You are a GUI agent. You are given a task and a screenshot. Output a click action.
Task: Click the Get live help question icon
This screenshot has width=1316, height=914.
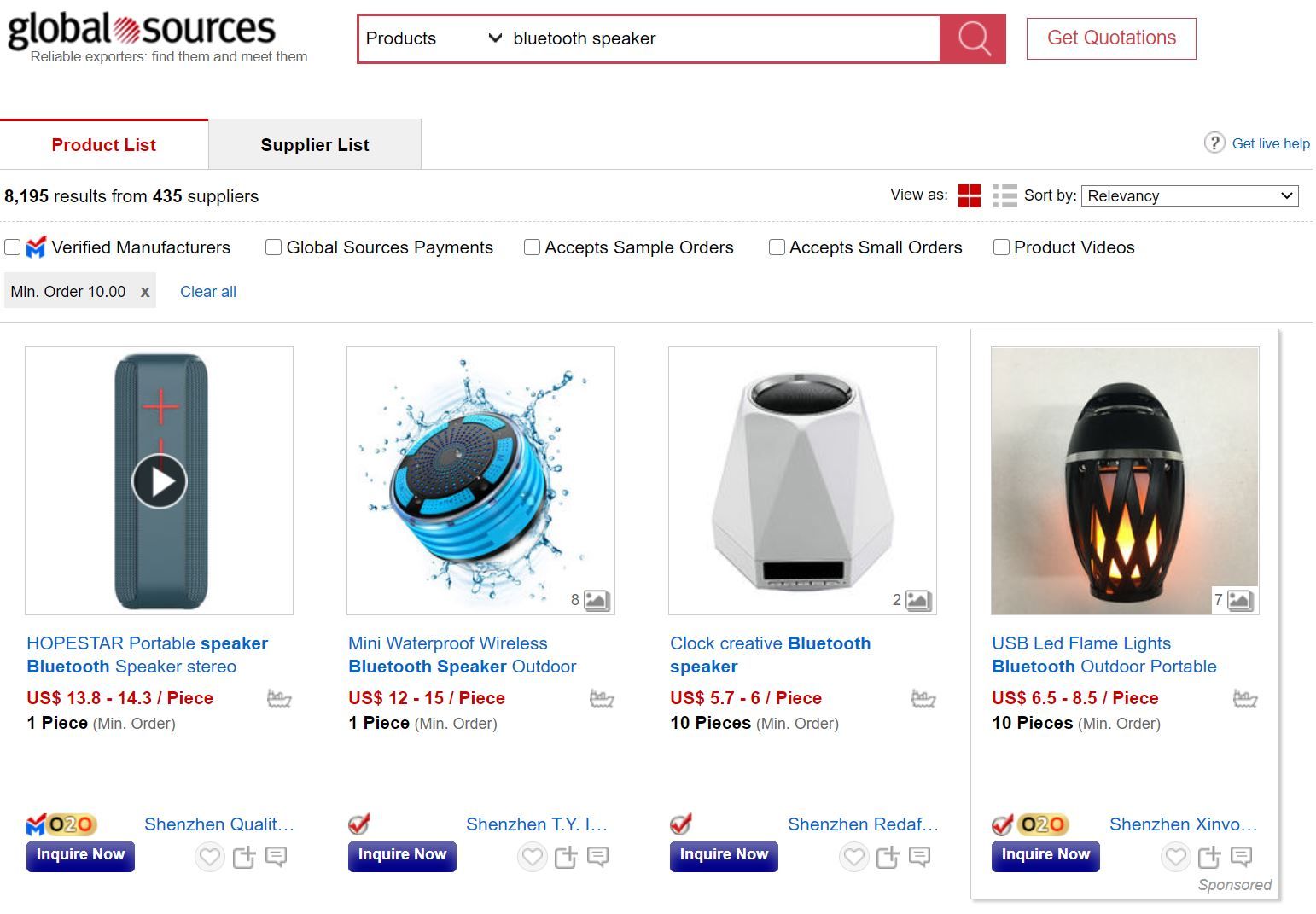click(1214, 143)
